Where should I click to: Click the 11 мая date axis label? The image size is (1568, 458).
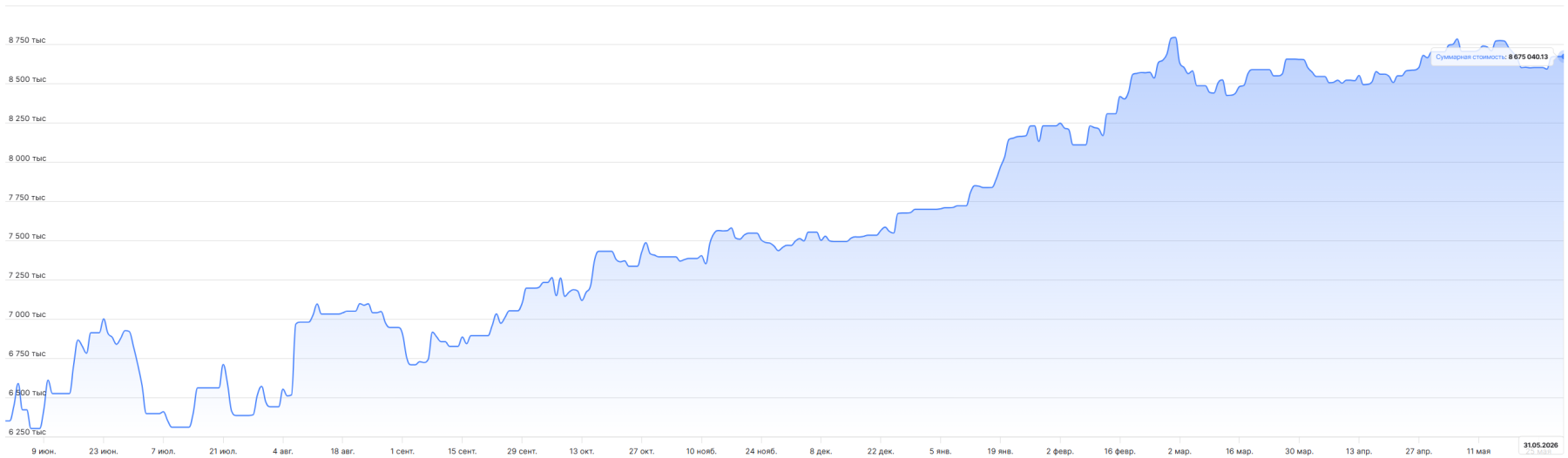[1478, 451]
